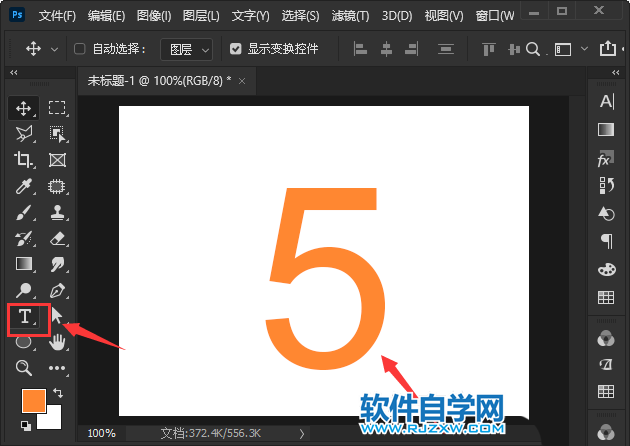Open the 图层(L) menu
Screen dimensions: 630x446
pos(201,16)
